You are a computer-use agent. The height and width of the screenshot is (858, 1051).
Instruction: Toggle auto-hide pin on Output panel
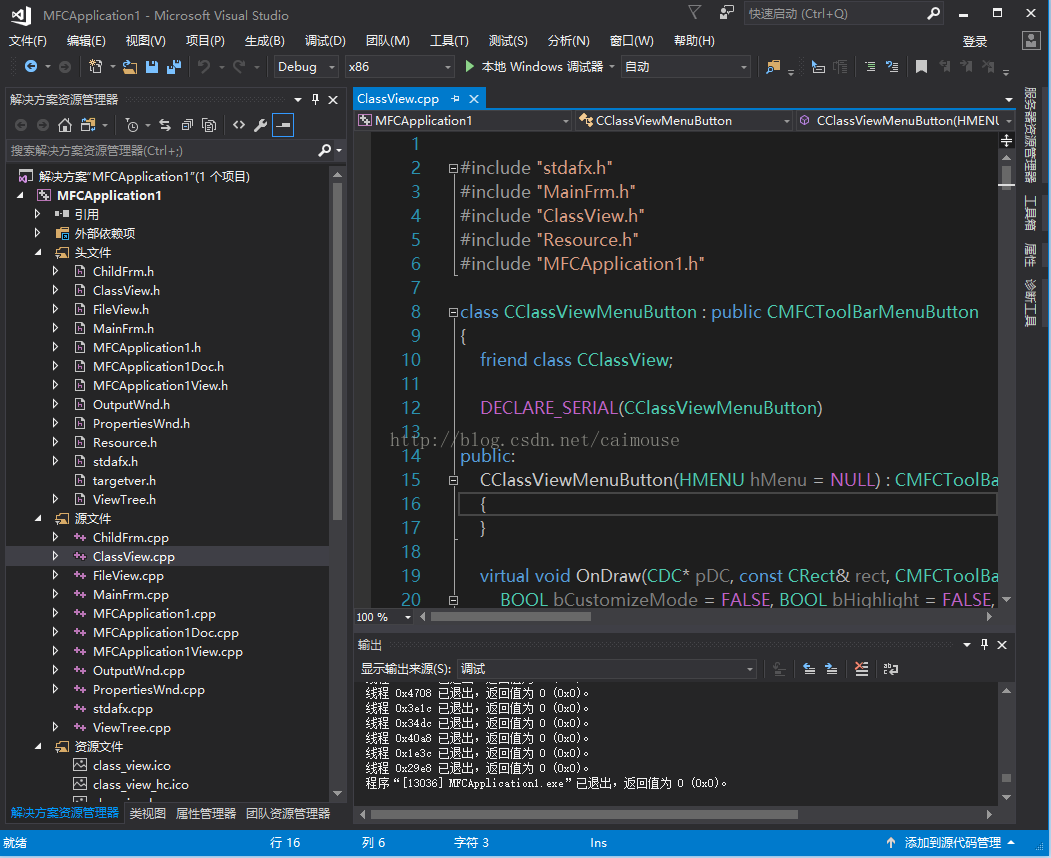[x=984, y=644]
